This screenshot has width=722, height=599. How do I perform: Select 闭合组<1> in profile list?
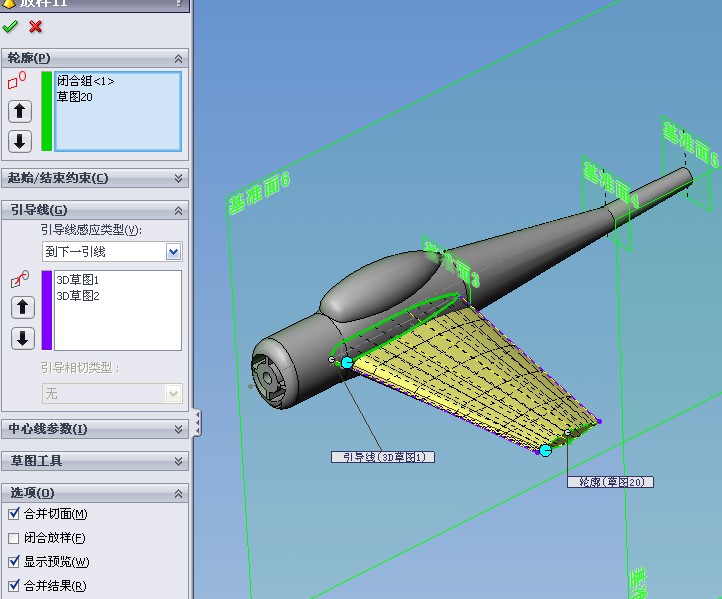point(86,81)
